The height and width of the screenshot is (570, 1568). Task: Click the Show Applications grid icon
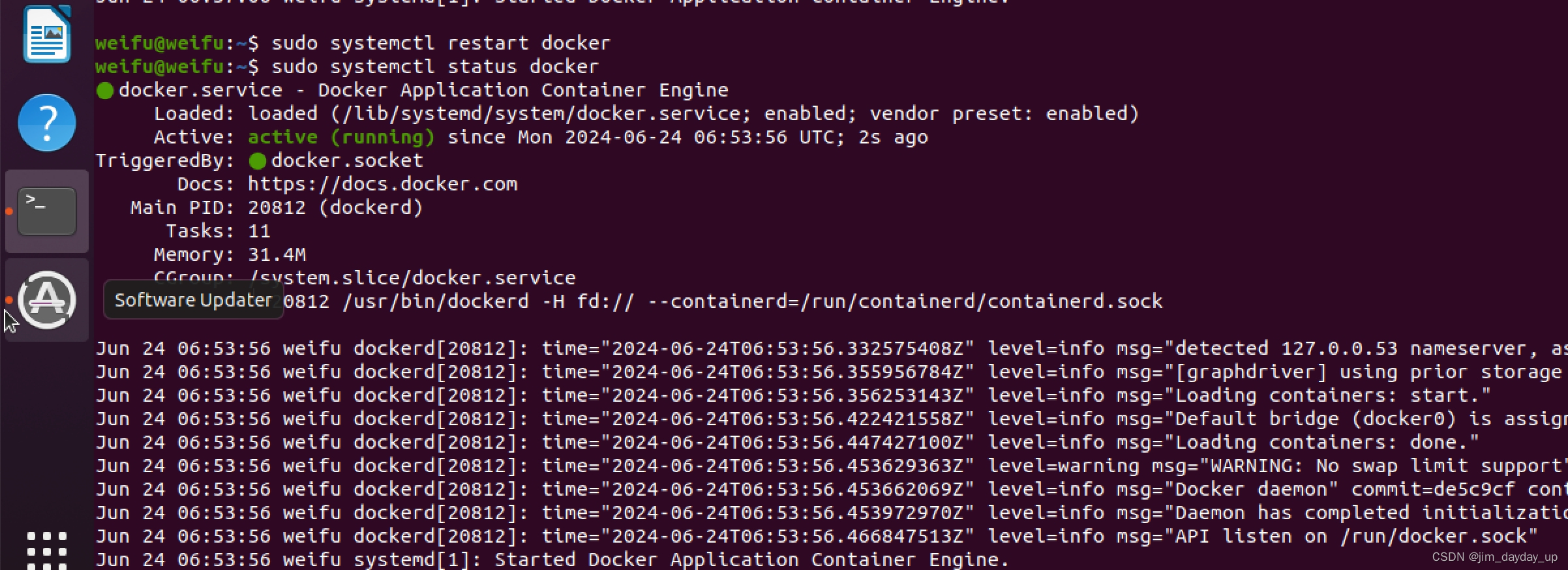46,551
